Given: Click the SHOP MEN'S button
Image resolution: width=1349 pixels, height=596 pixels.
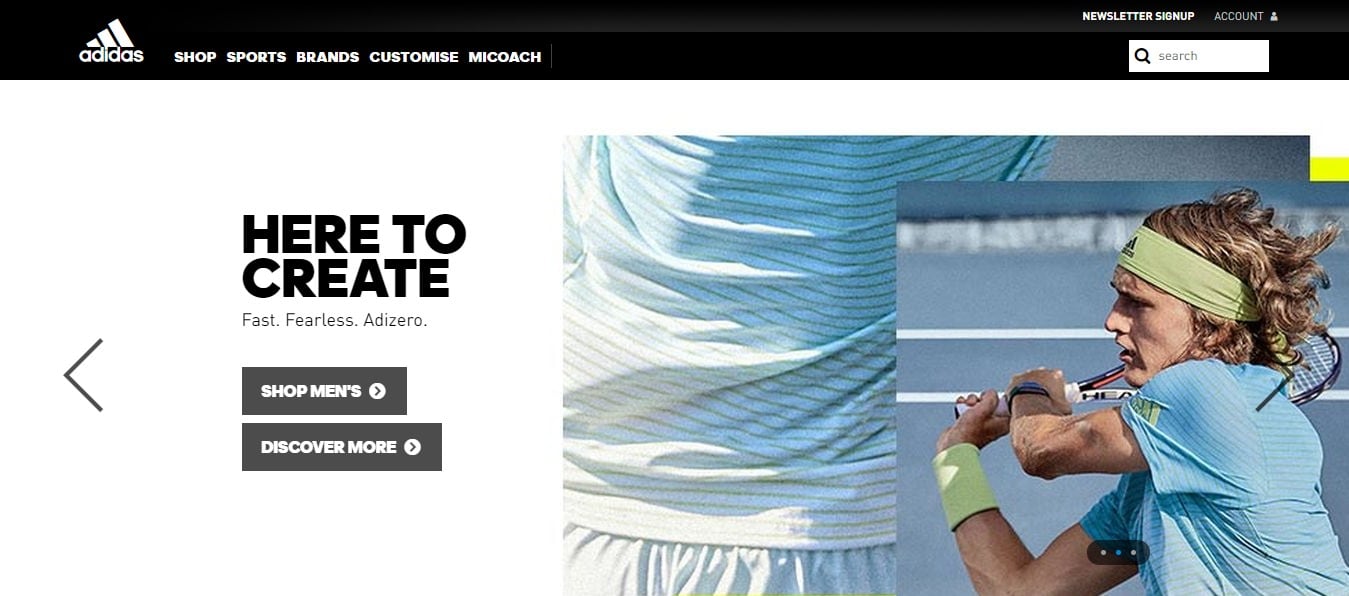Looking at the screenshot, I should [324, 391].
